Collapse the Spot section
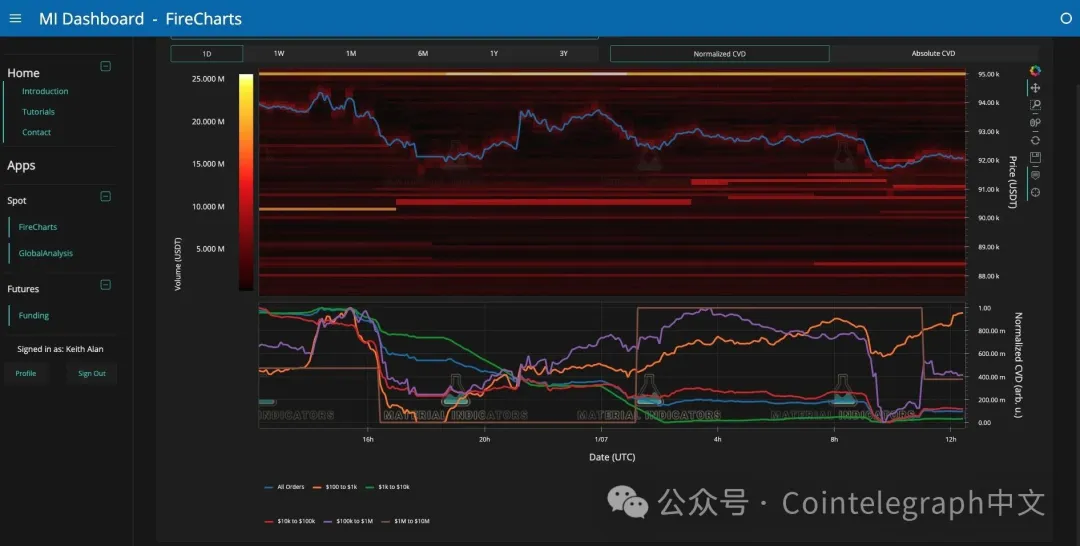This screenshot has height=546, width=1080. pyautogui.click(x=105, y=197)
